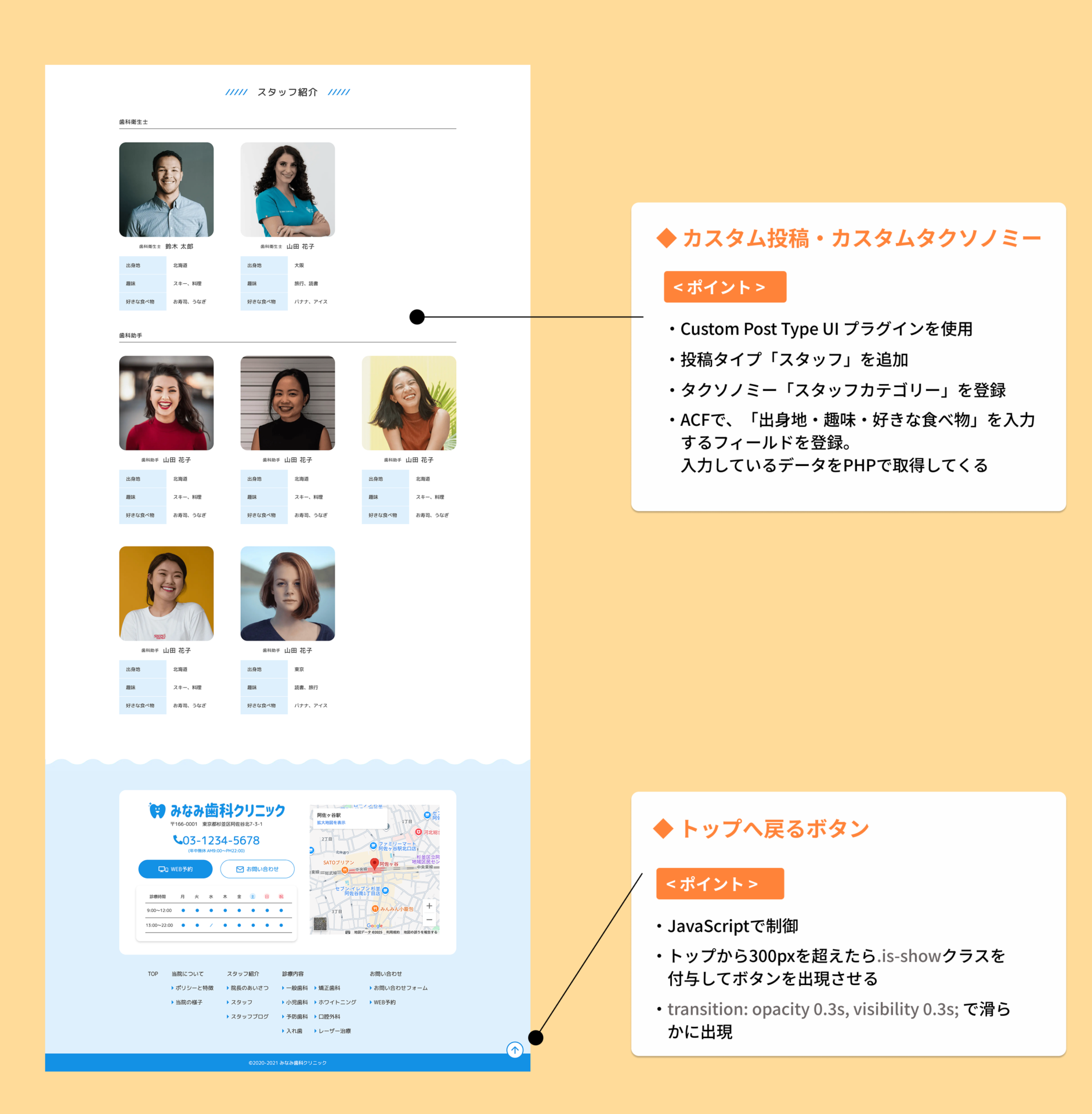Switch map to satellite view thumbnail
This screenshot has height=1114, width=1092.
[320, 923]
